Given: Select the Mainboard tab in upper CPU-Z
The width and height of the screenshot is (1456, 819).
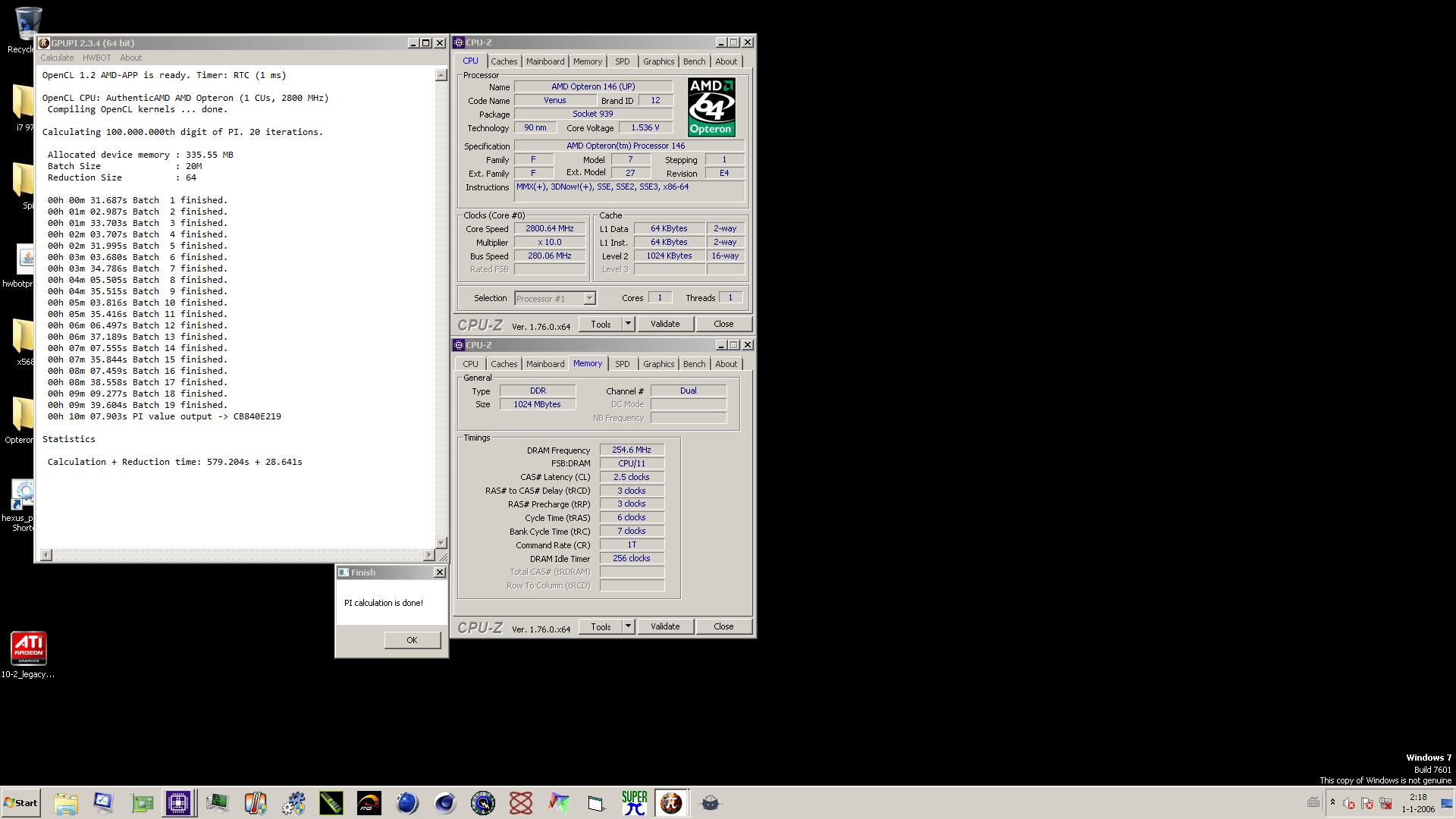Looking at the screenshot, I should click(x=545, y=61).
